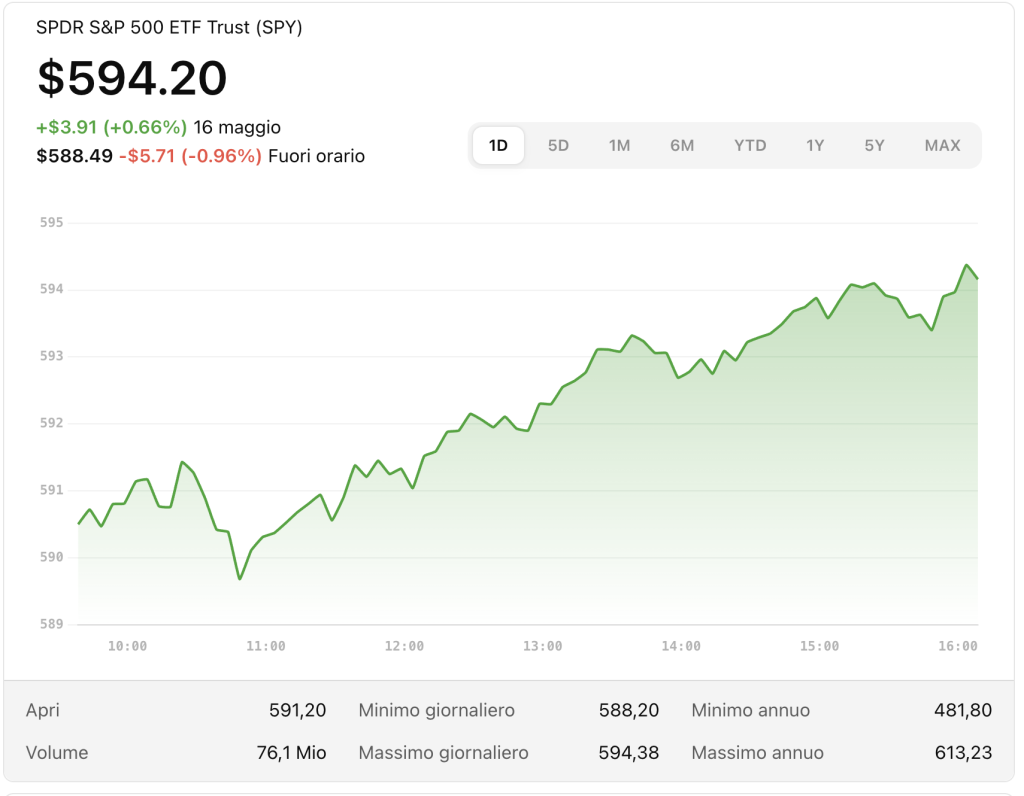1024x796 pixels.
Task: Click the Massimo giornaliero label
Action: click(x=443, y=753)
